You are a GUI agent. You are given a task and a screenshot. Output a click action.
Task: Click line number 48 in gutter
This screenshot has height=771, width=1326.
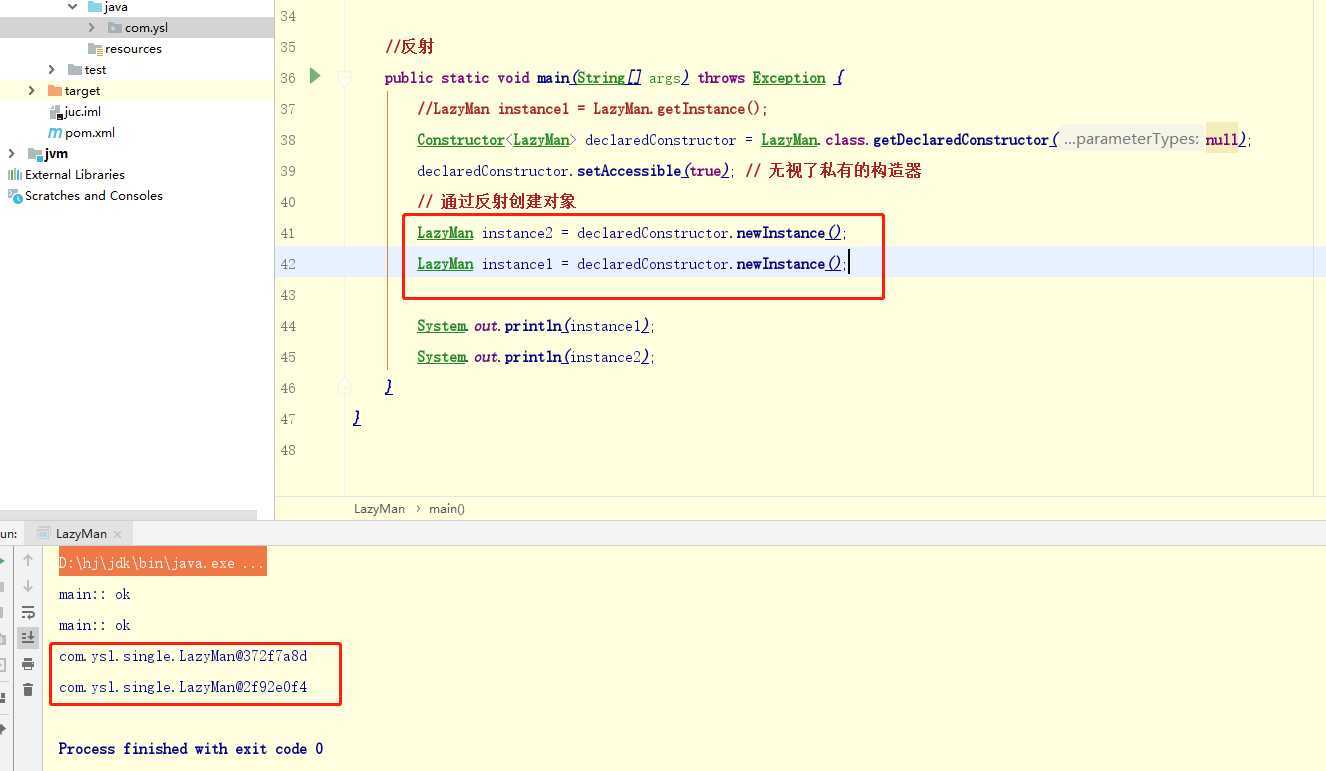coord(288,450)
